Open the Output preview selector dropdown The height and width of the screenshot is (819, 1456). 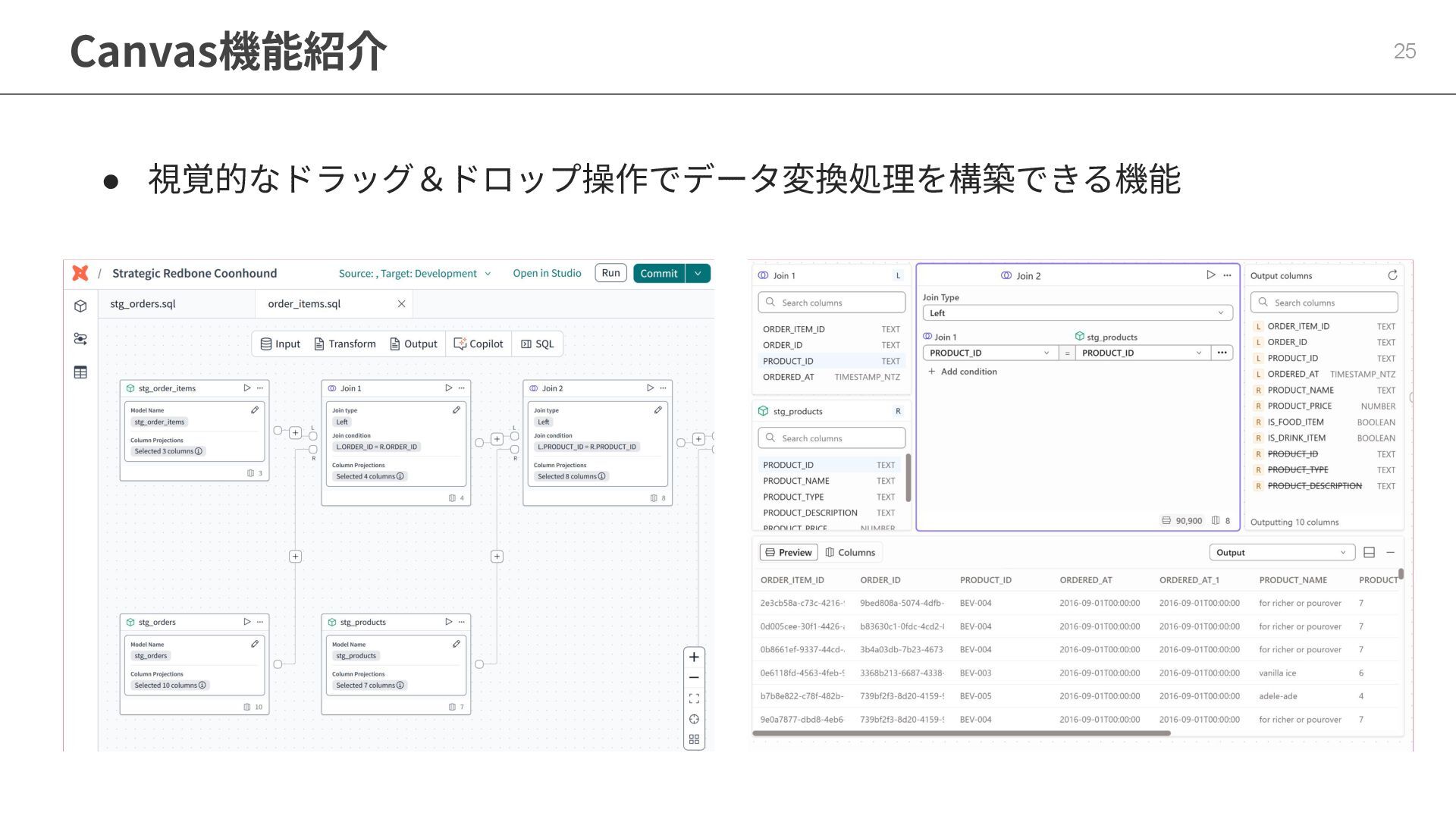coord(1281,552)
